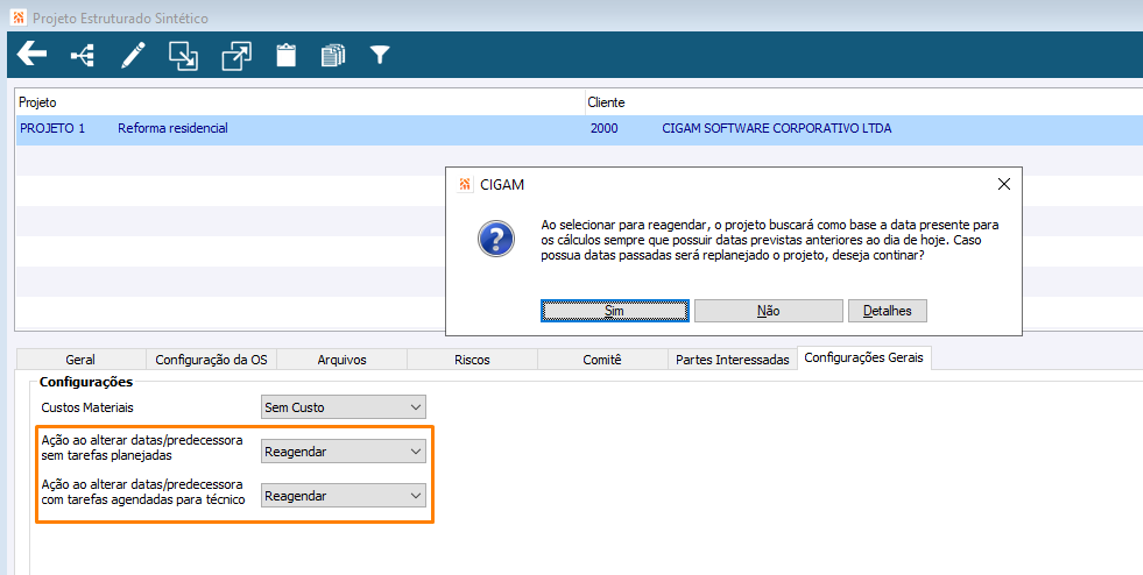The height and width of the screenshot is (575, 1143).
Task: Switch to the Arquivos tab
Action: 342,359
